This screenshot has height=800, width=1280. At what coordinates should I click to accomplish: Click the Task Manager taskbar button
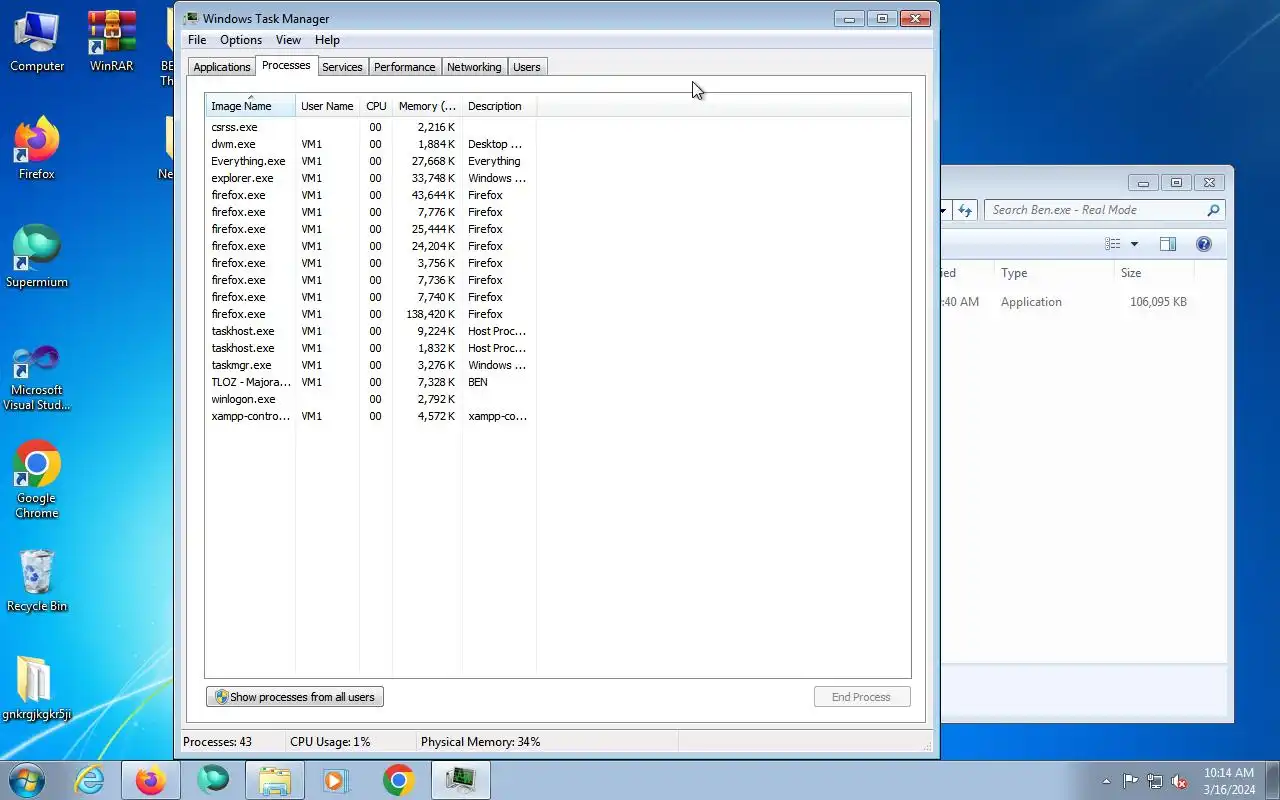pyautogui.click(x=460, y=780)
